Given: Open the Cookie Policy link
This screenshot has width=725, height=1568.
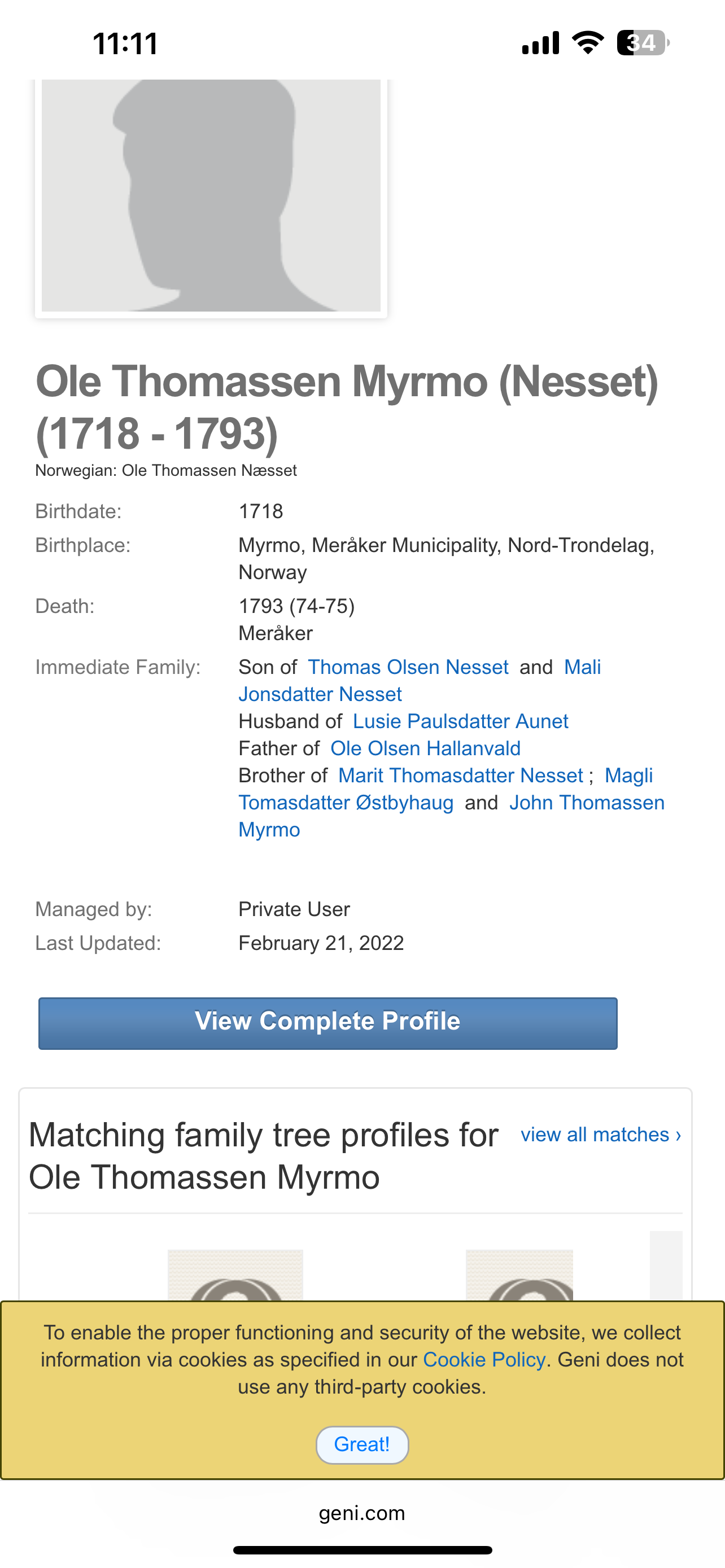Looking at the screenshot, I should coord(484,1360).
